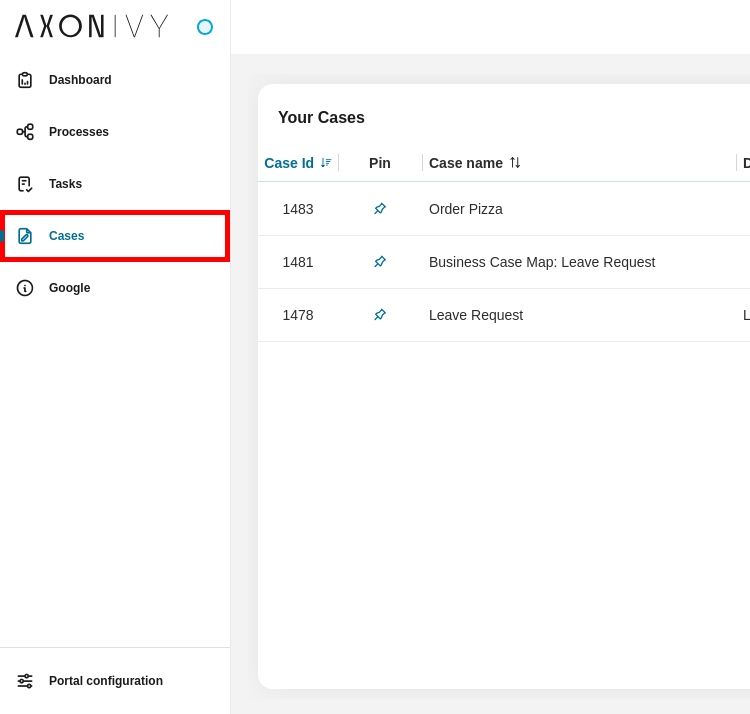Click the Pin column header
This screenshot has width=750, height=714.
pyautogui.click(x=380, y=163)
